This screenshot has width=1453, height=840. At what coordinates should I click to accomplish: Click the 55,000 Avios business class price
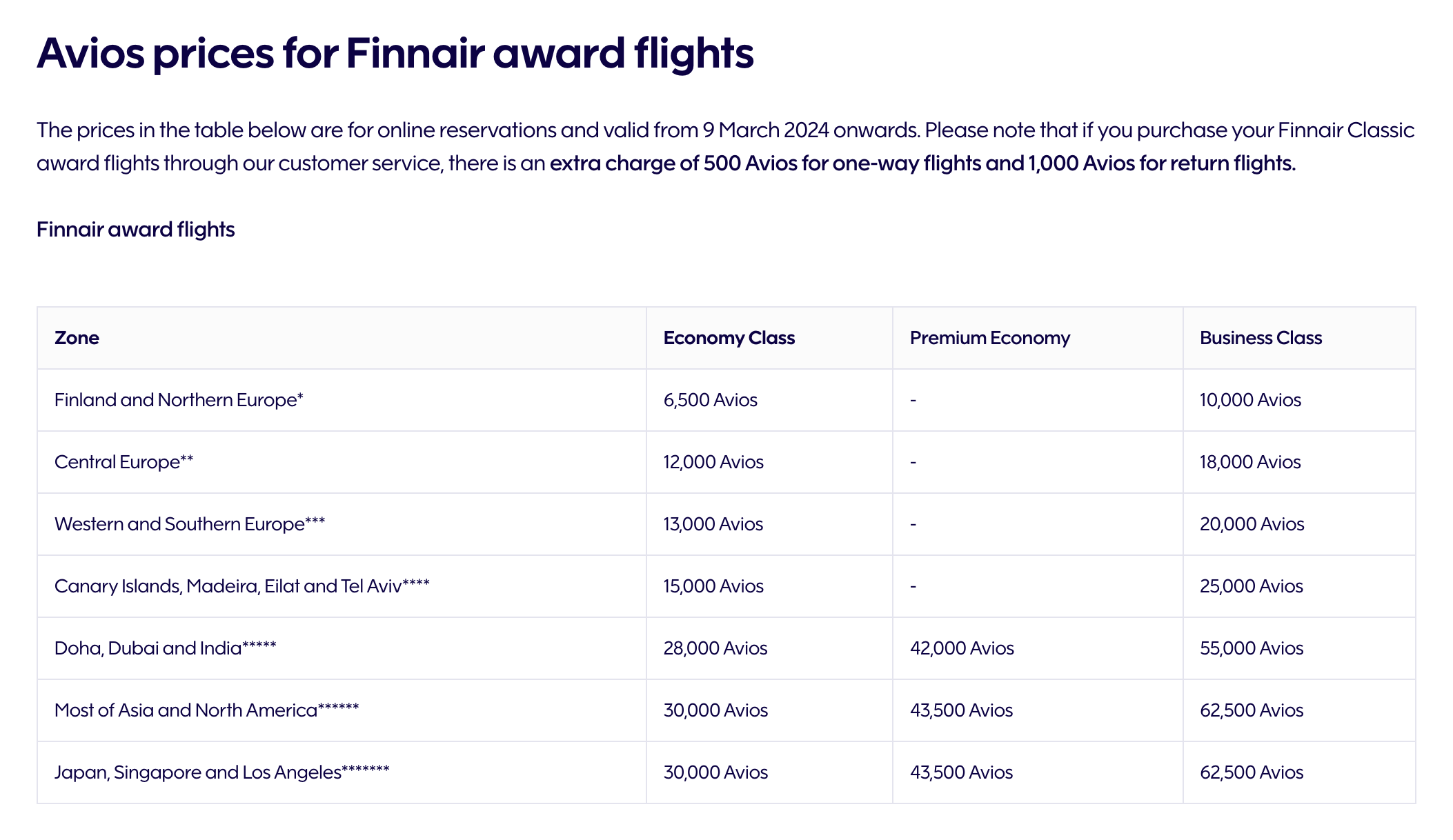(1251, 648)
